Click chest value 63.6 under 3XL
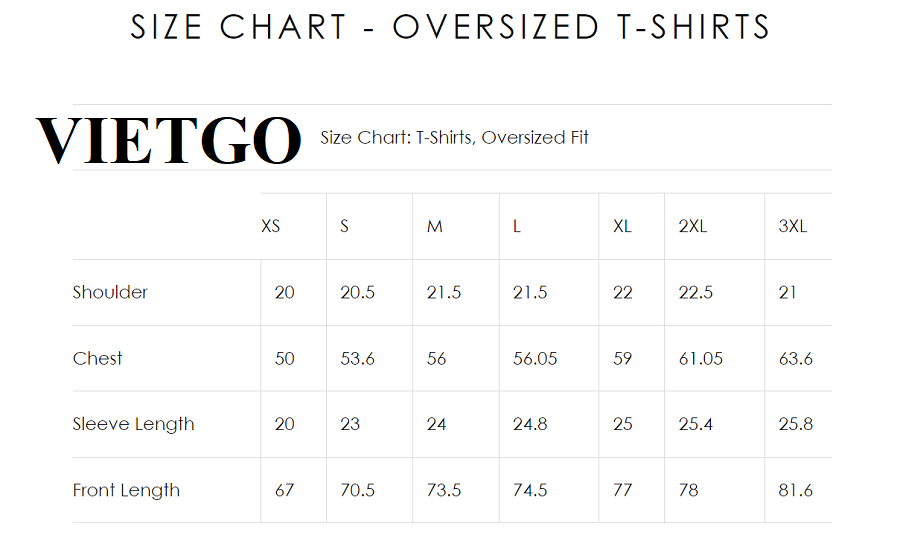Image resolution: width=900 pixels, height=535 pixels. [796, 359]
